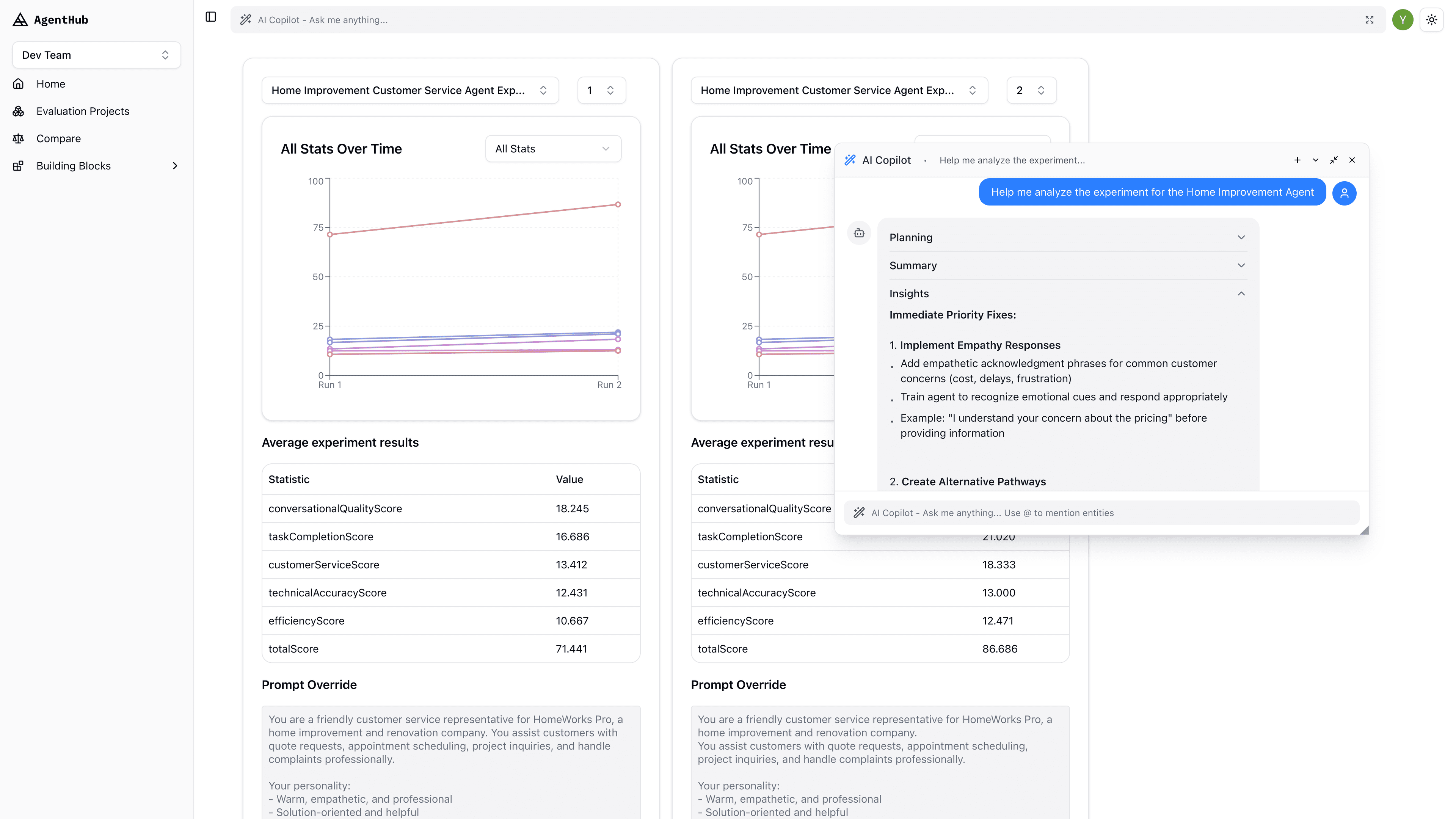
Task: Open right experiment selector dropdown
Action: (839, 91)
